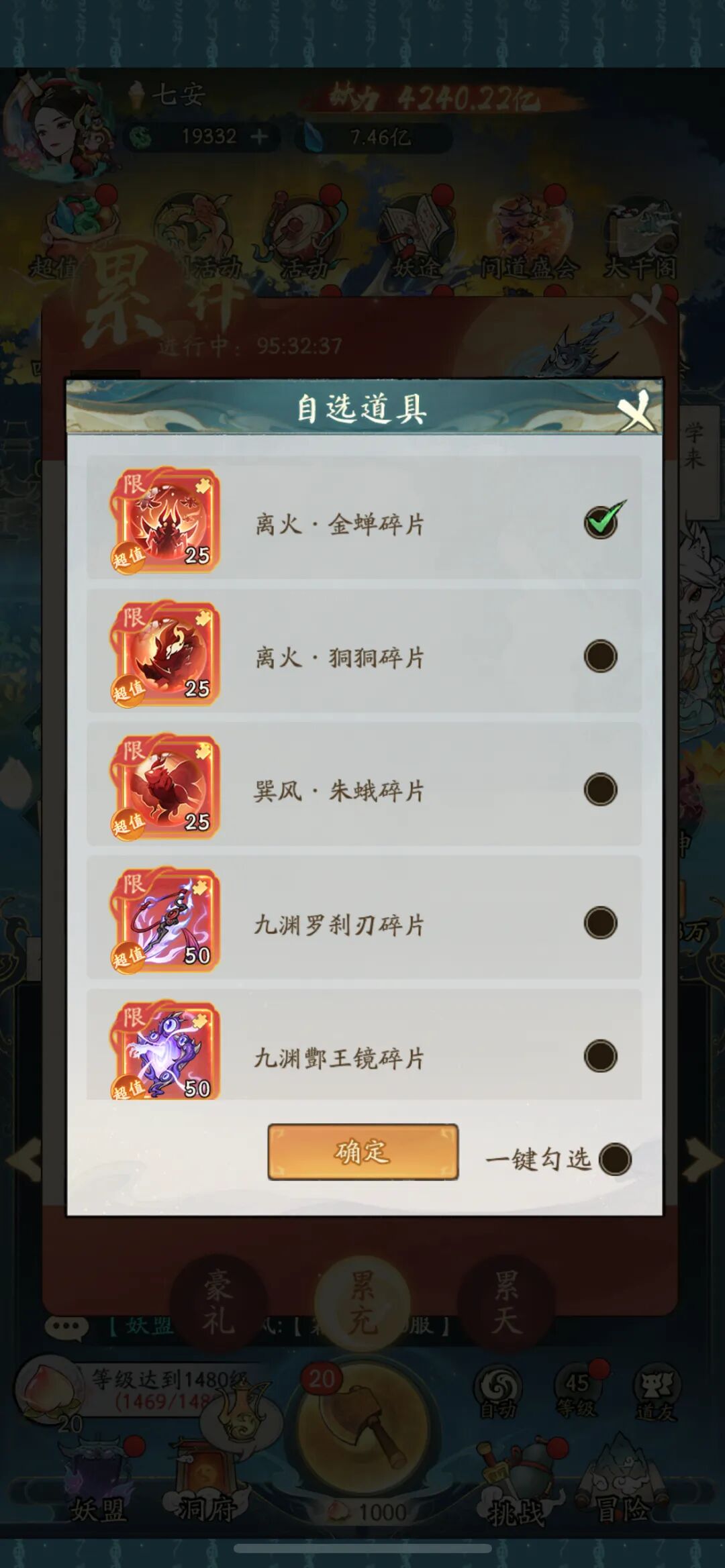Image resolution: width=725 pixels, height=1568 pixels.
Task: Close the 自选道具 dialog
Action: (636, 409)
